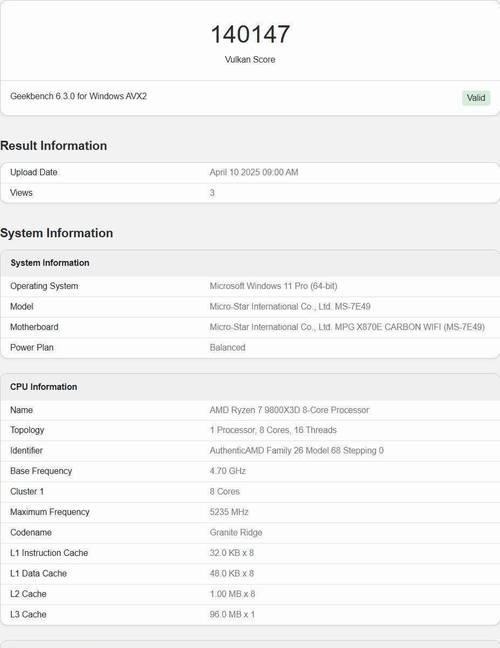The height and width of the screenshot is (648, 500).
Task: Select the 8 Cores cluster value
Action: tap(225, 491)
